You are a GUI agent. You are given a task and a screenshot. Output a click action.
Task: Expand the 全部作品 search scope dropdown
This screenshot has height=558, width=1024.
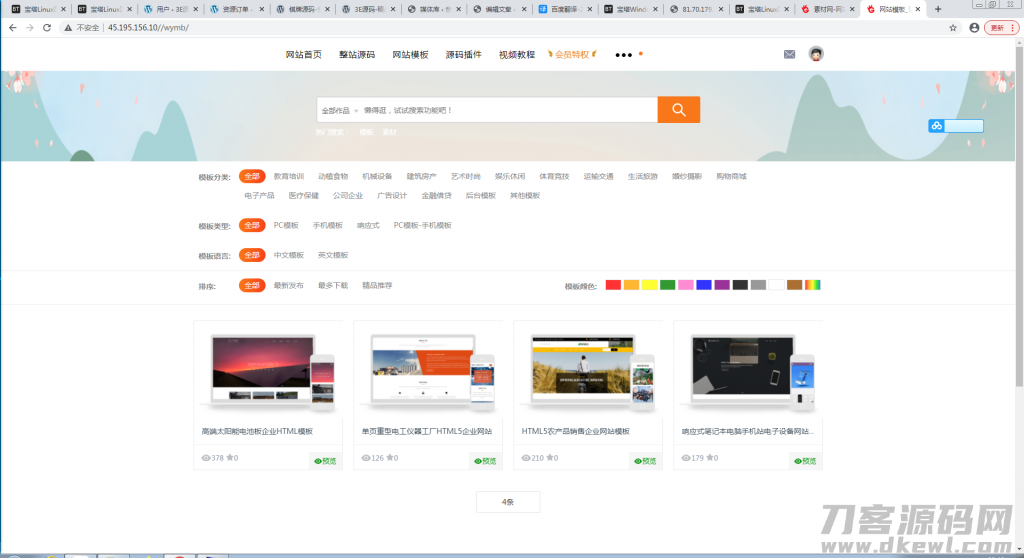pyautogui.click(x=338, y=110)
